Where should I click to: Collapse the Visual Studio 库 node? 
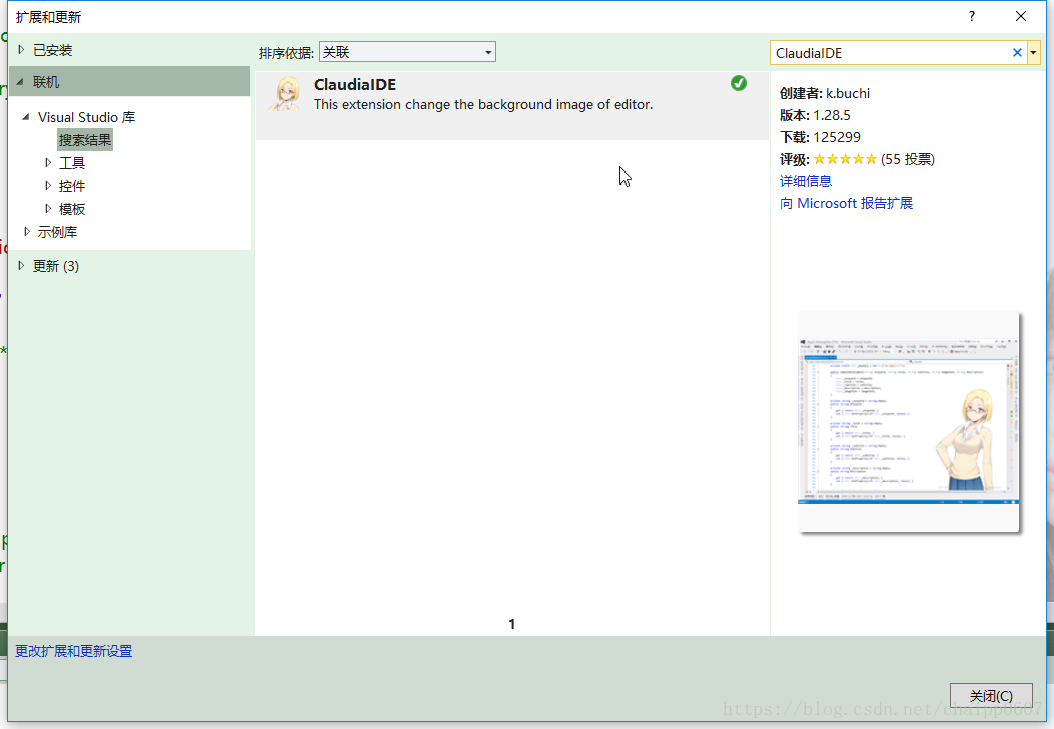(26, 117)
